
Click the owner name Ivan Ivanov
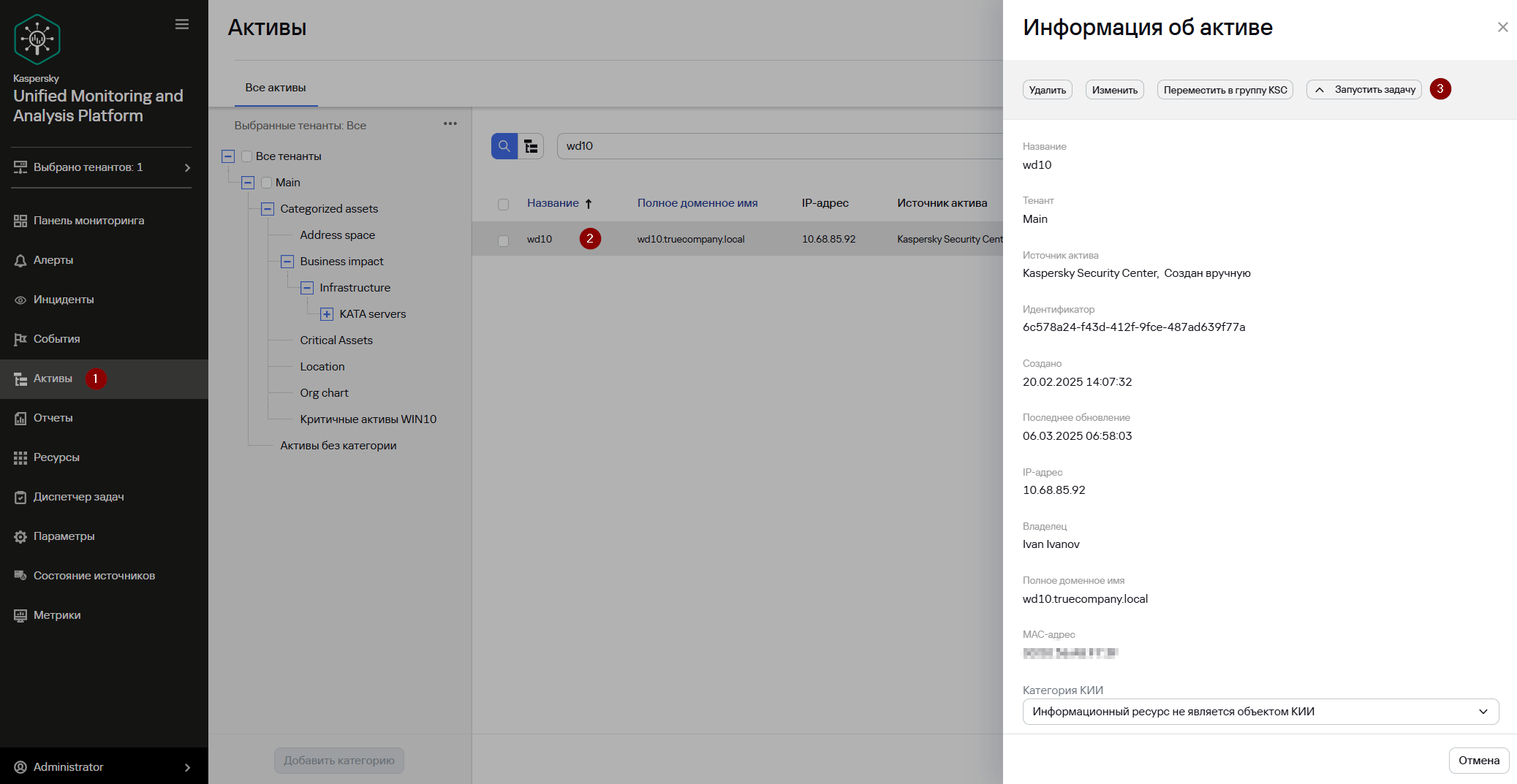[x=1051, y=544]
